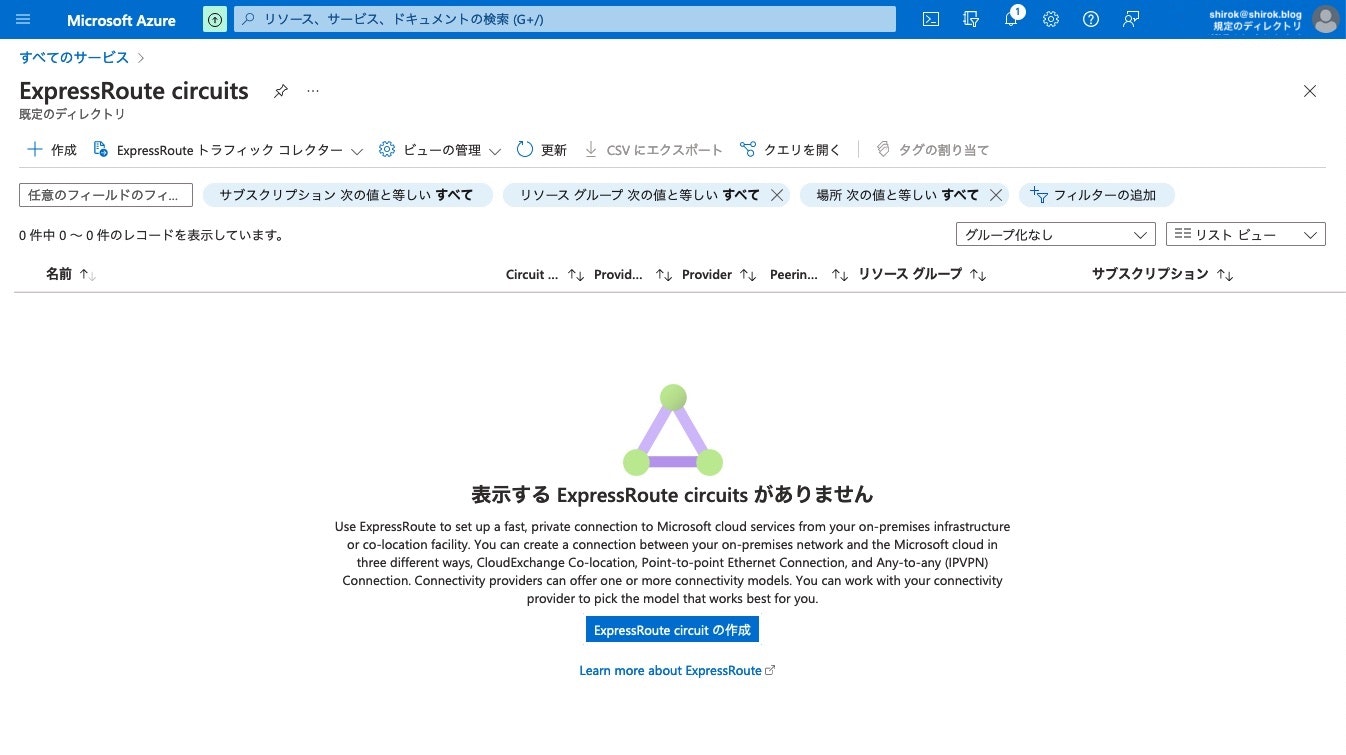Open 場所 filter pill
Screen dimensions: 1346x755
point(897,195)
